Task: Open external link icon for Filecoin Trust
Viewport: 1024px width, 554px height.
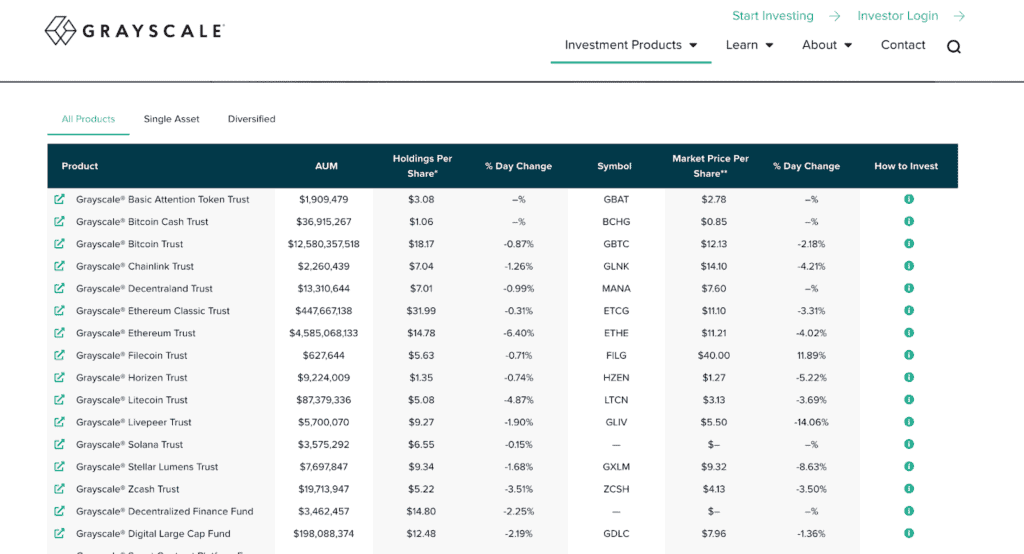Action: point(59,355)
